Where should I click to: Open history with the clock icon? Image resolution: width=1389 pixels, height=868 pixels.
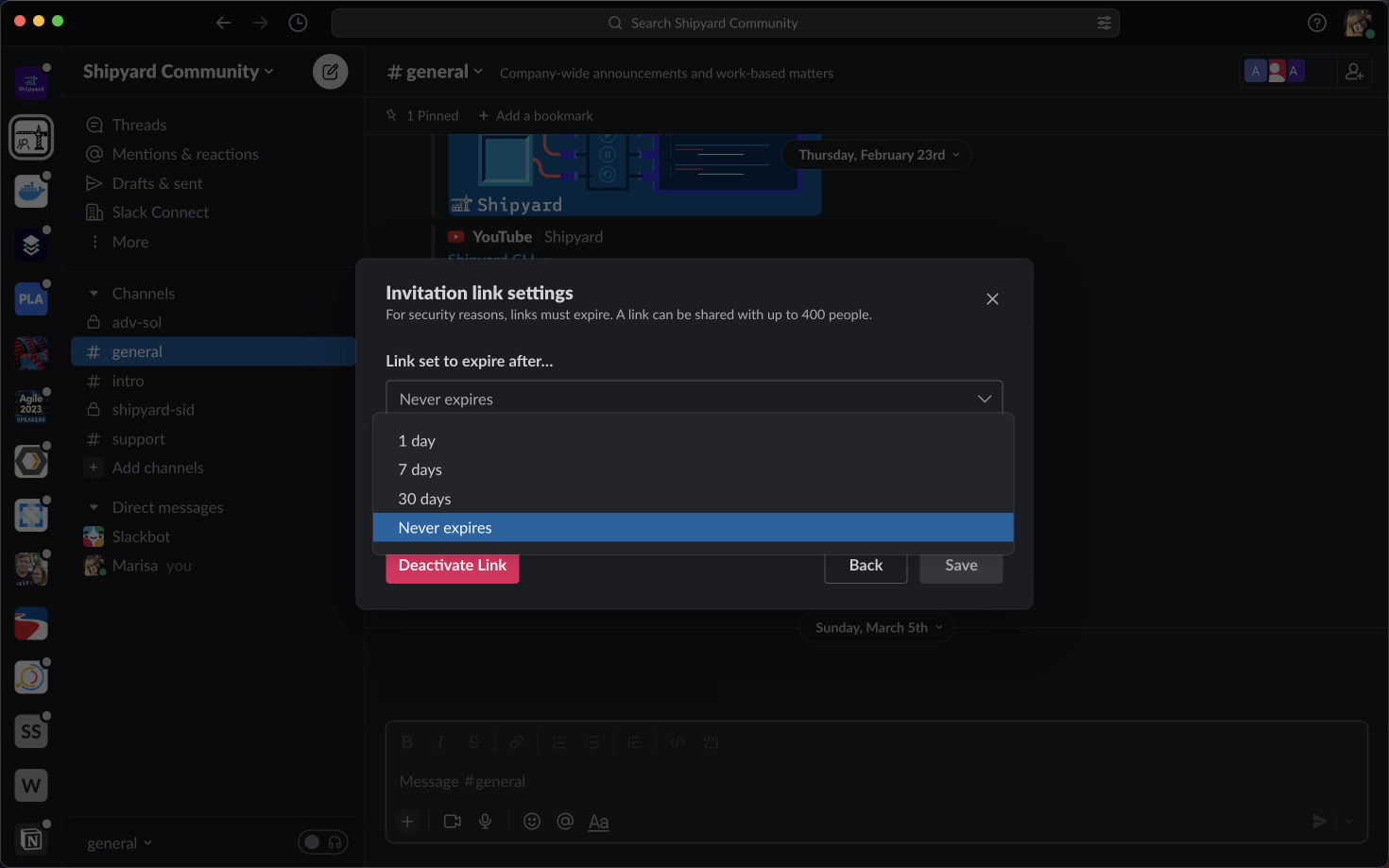pos(298,23)
